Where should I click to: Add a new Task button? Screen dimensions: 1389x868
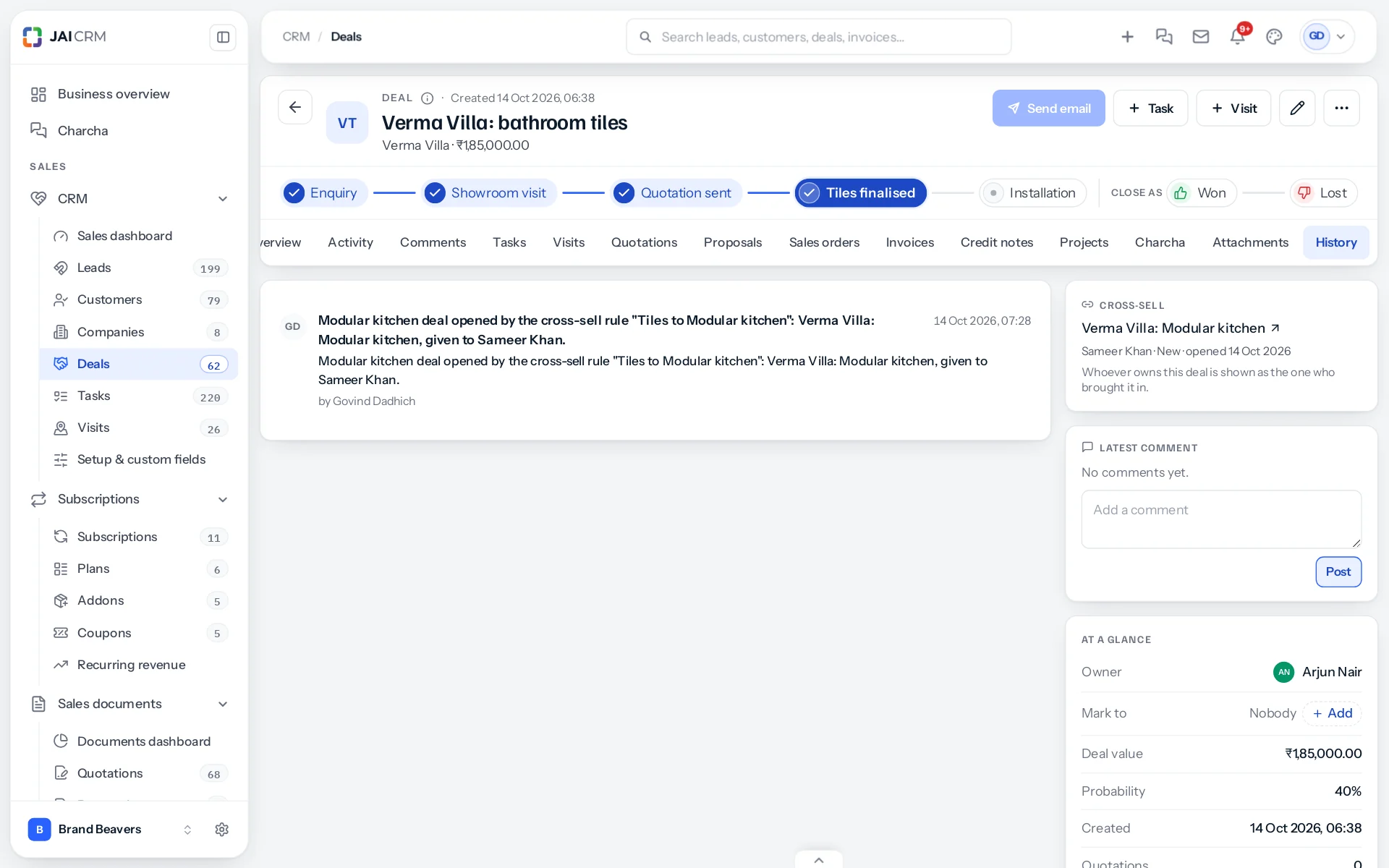pos(1150,108)
